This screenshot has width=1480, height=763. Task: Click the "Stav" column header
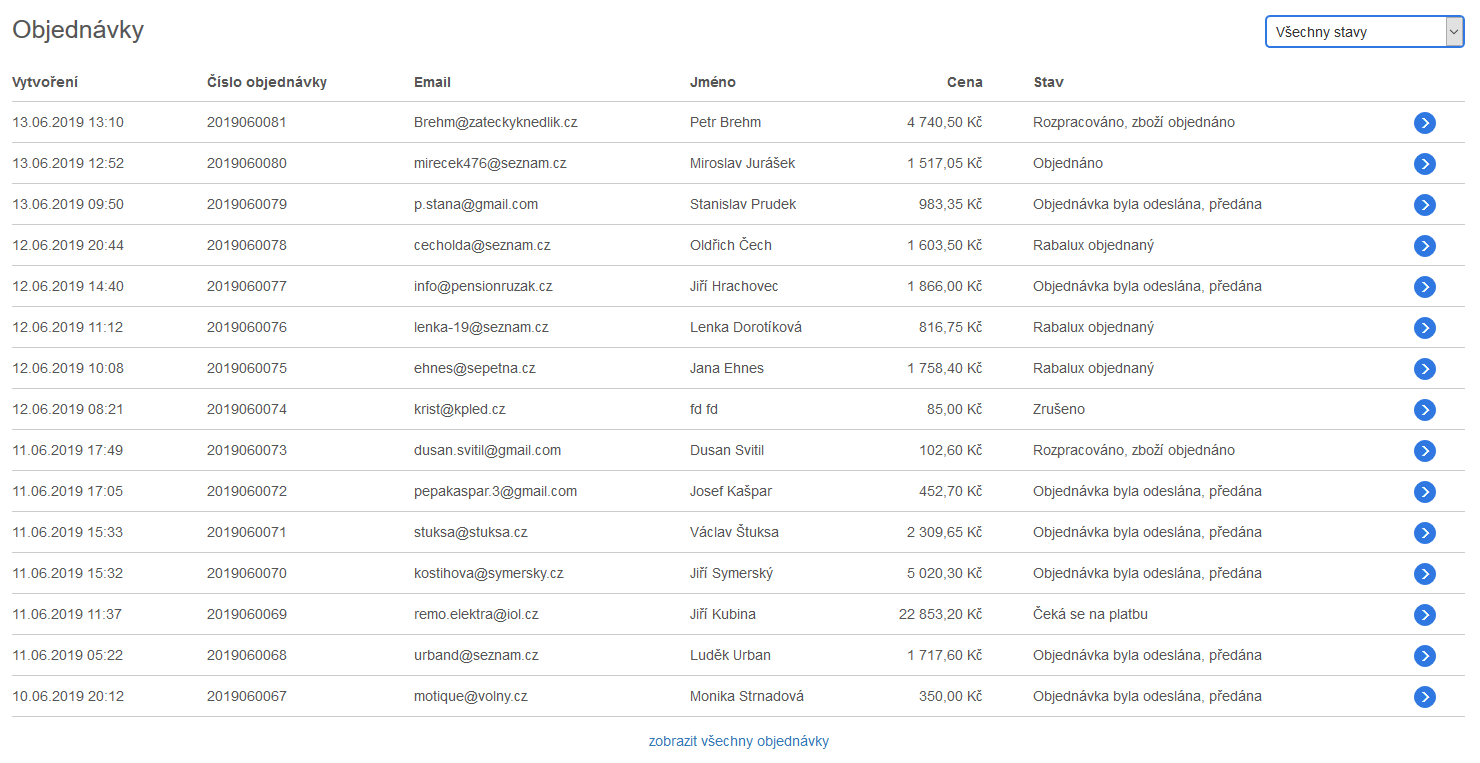[x=1048, y=82]
